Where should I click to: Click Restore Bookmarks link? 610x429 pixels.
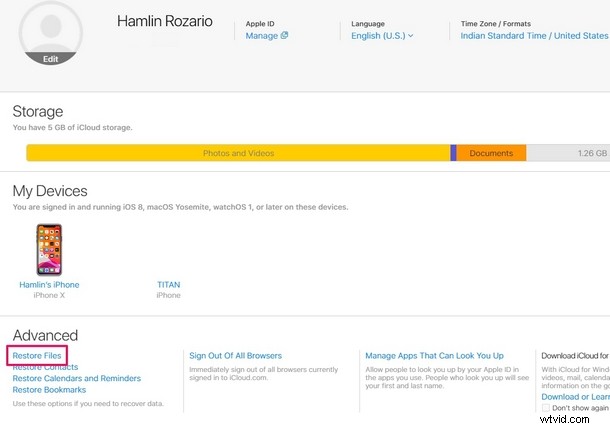[50, 389]
